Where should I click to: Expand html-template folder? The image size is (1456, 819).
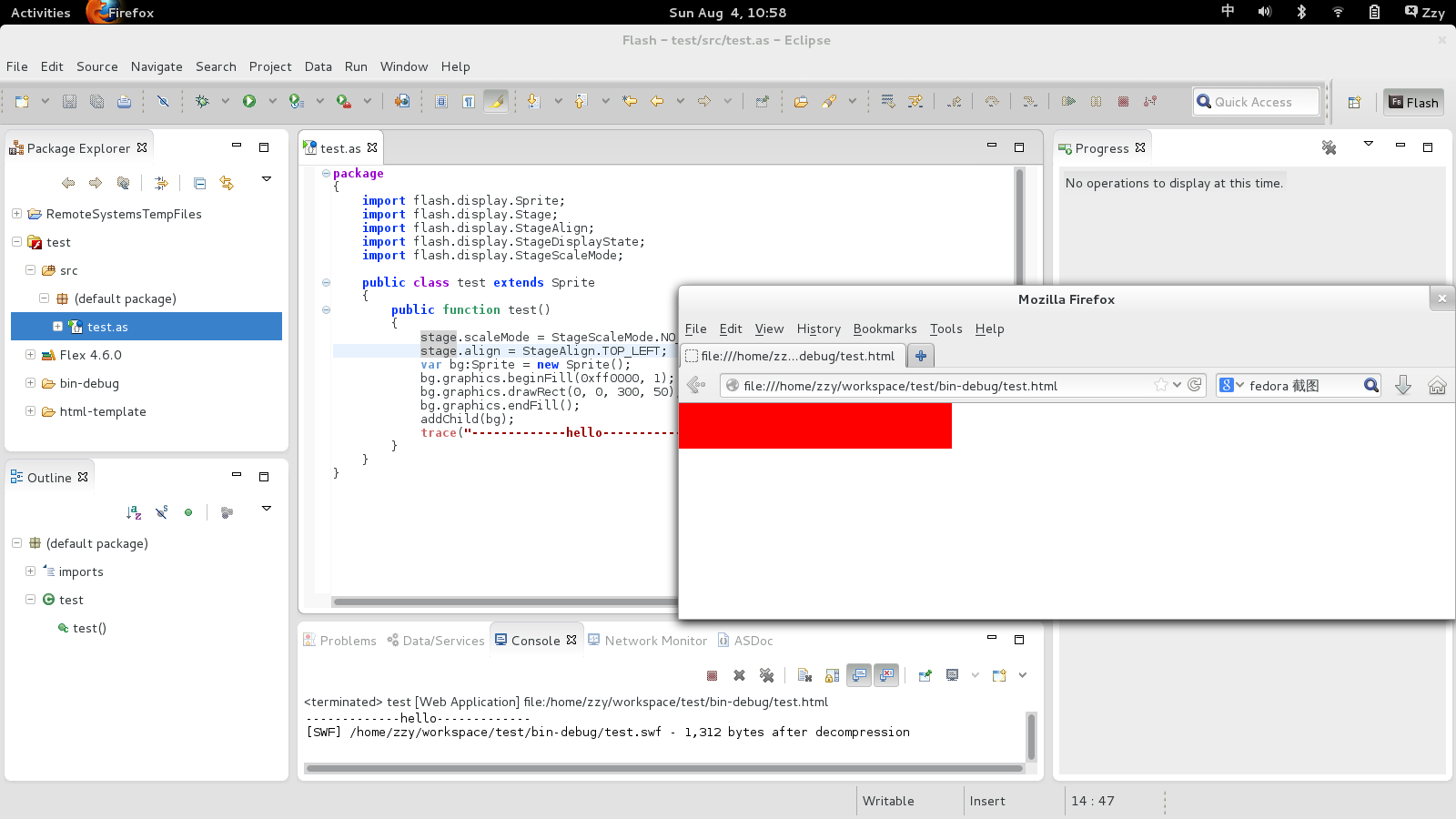click(30, 411)
